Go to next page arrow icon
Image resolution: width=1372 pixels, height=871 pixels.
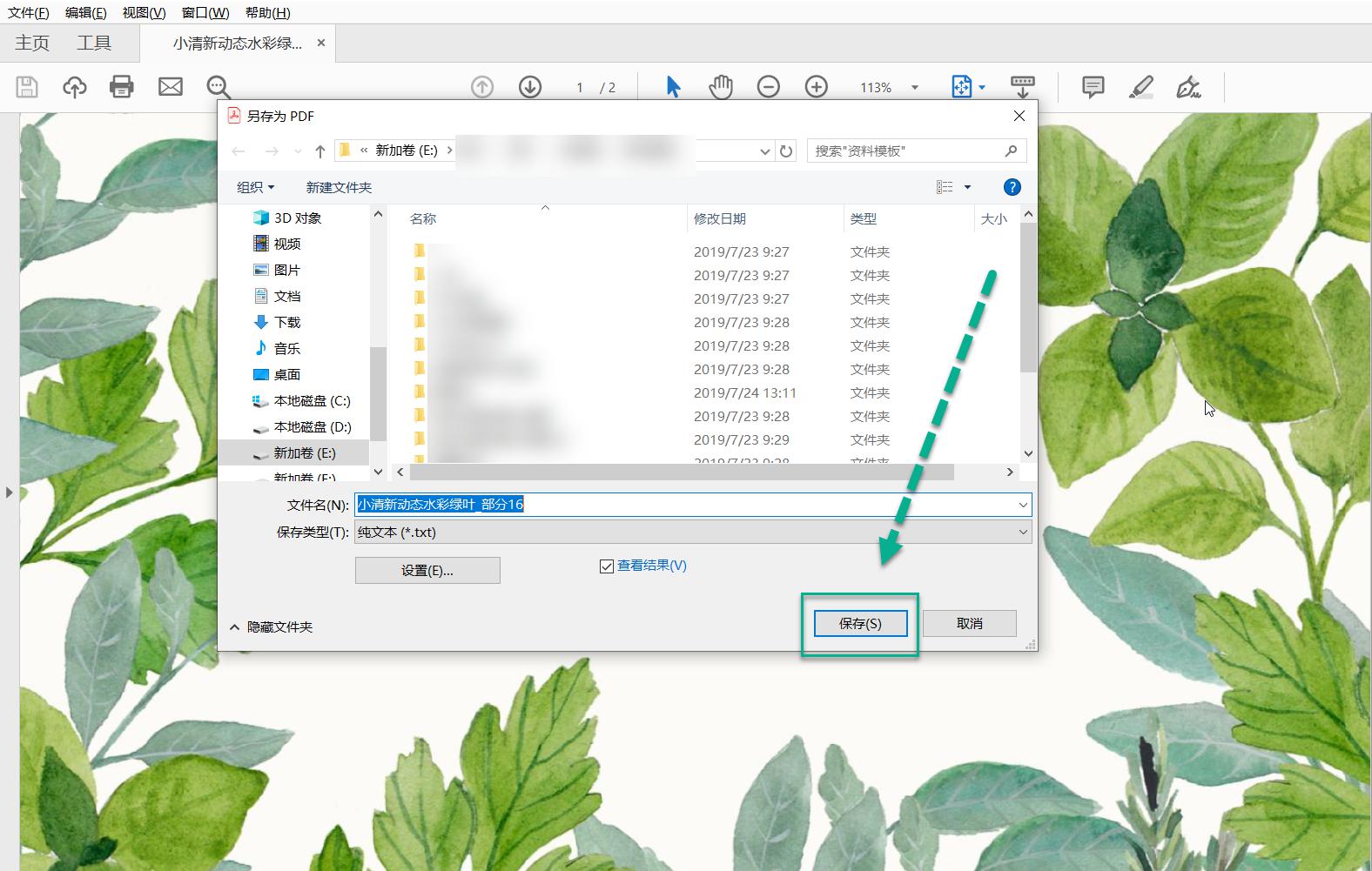coord(530,87)
